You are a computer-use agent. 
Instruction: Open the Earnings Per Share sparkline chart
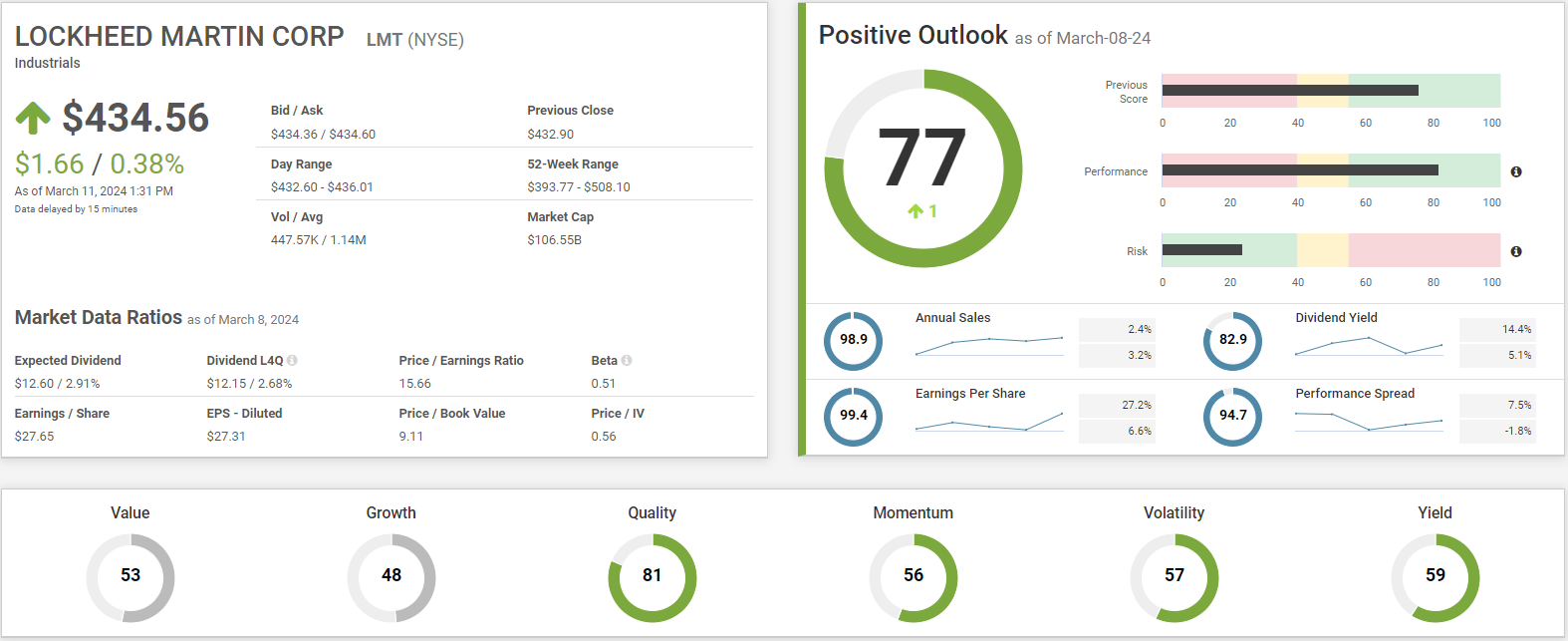point(989,421)
